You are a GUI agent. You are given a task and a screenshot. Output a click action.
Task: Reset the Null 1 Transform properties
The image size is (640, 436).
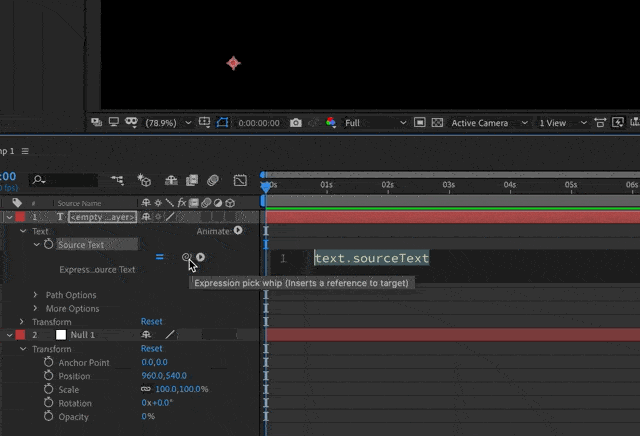click(151, 348)
